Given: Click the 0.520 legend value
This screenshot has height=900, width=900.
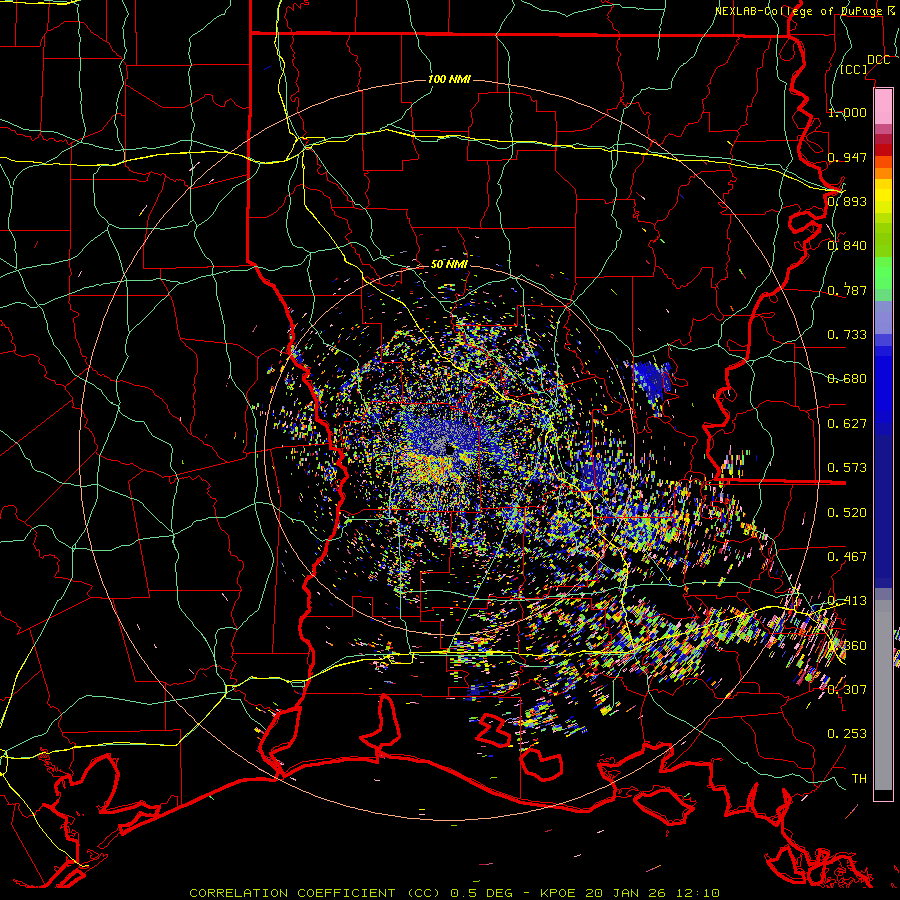Looking at the screenshot, I should pyautogui.click(x=847, y=512).
